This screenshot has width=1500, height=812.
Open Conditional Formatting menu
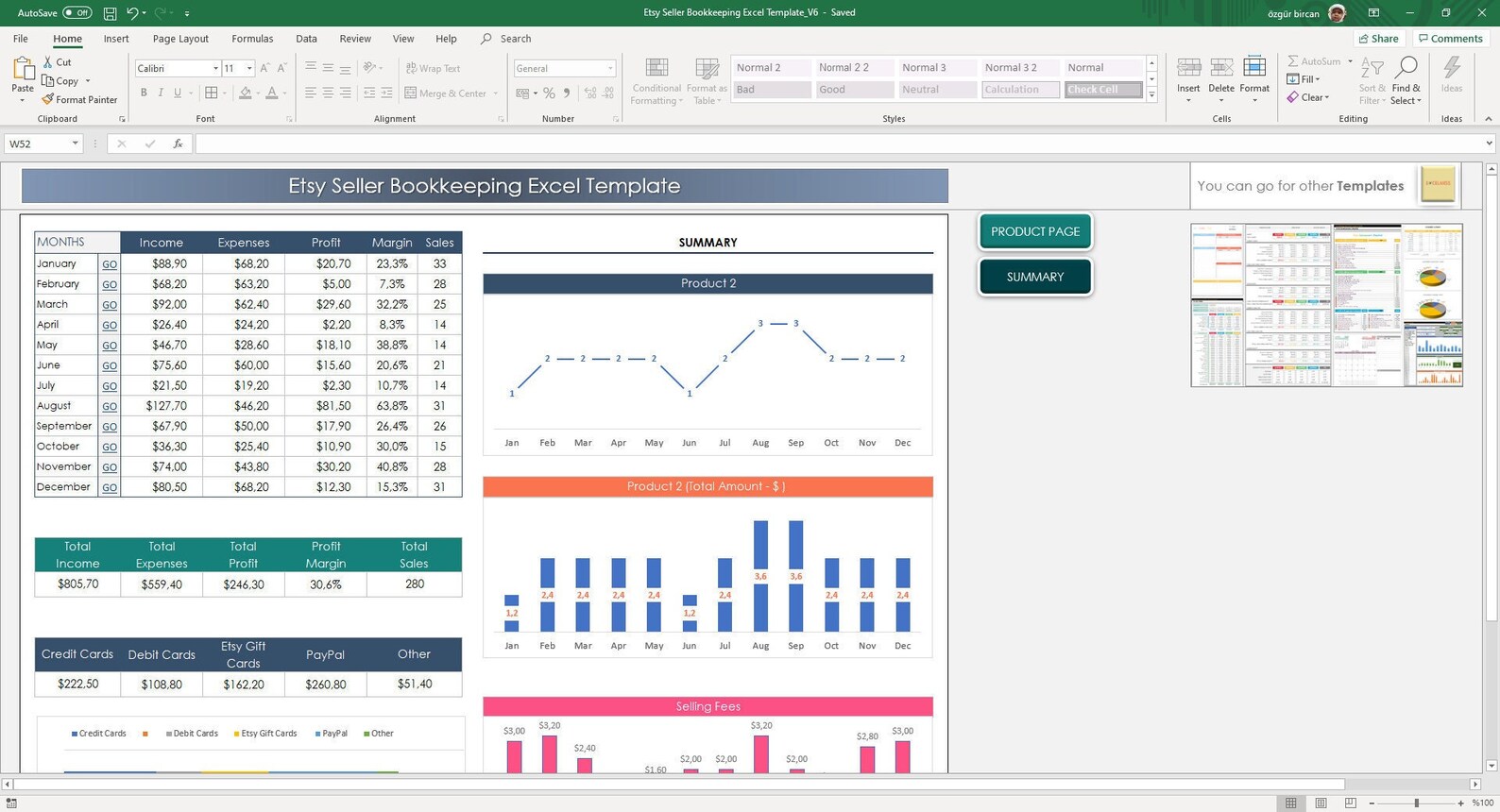(656, 81)
